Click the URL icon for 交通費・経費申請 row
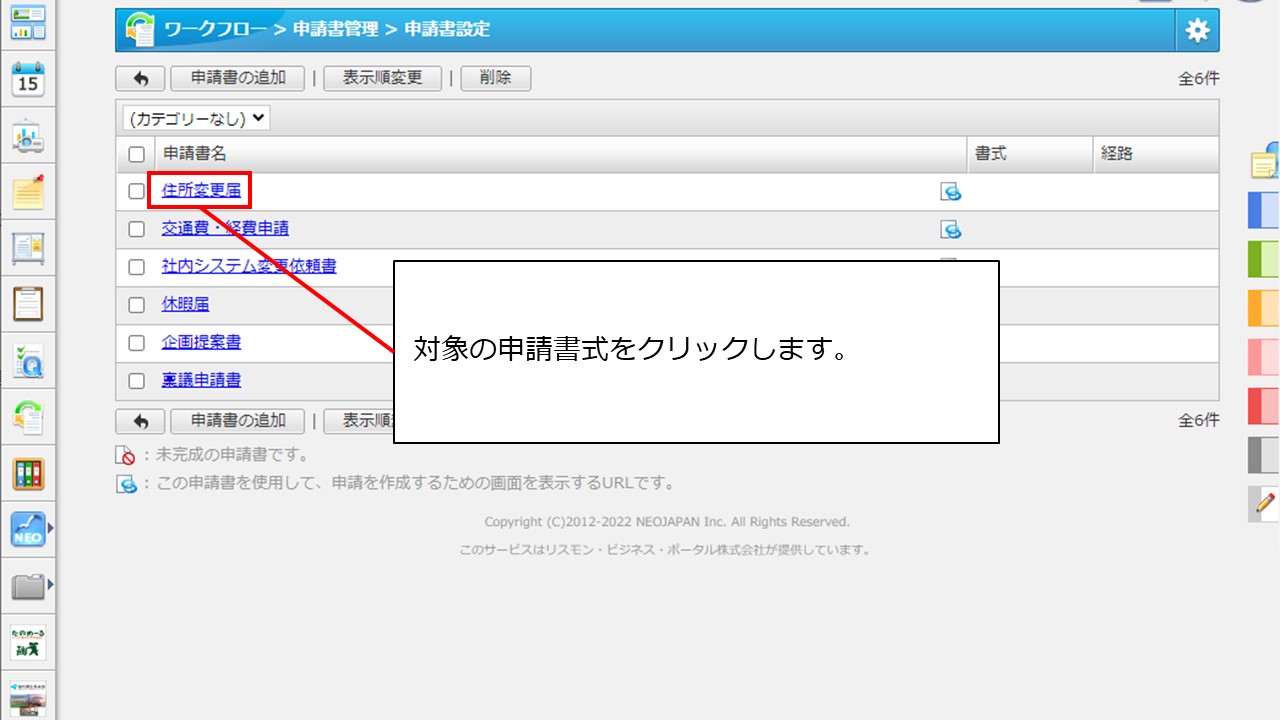 point(951,230)
